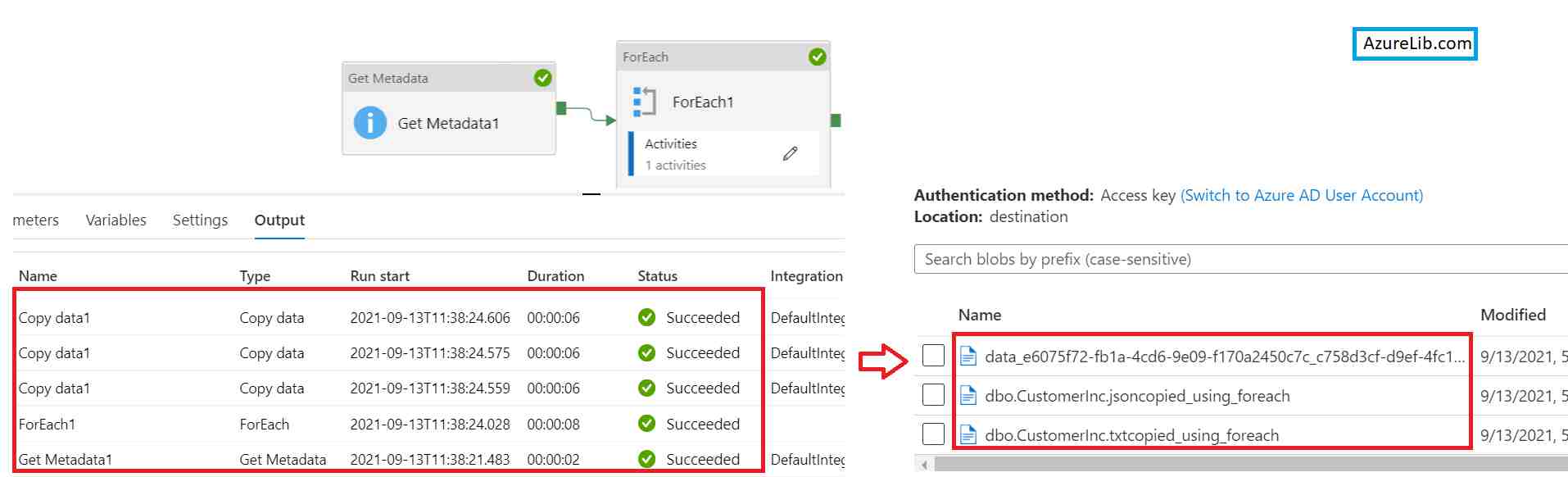Sort output by Run start column header
This screenshot has height=477, width=1568.
coord(379,275)
